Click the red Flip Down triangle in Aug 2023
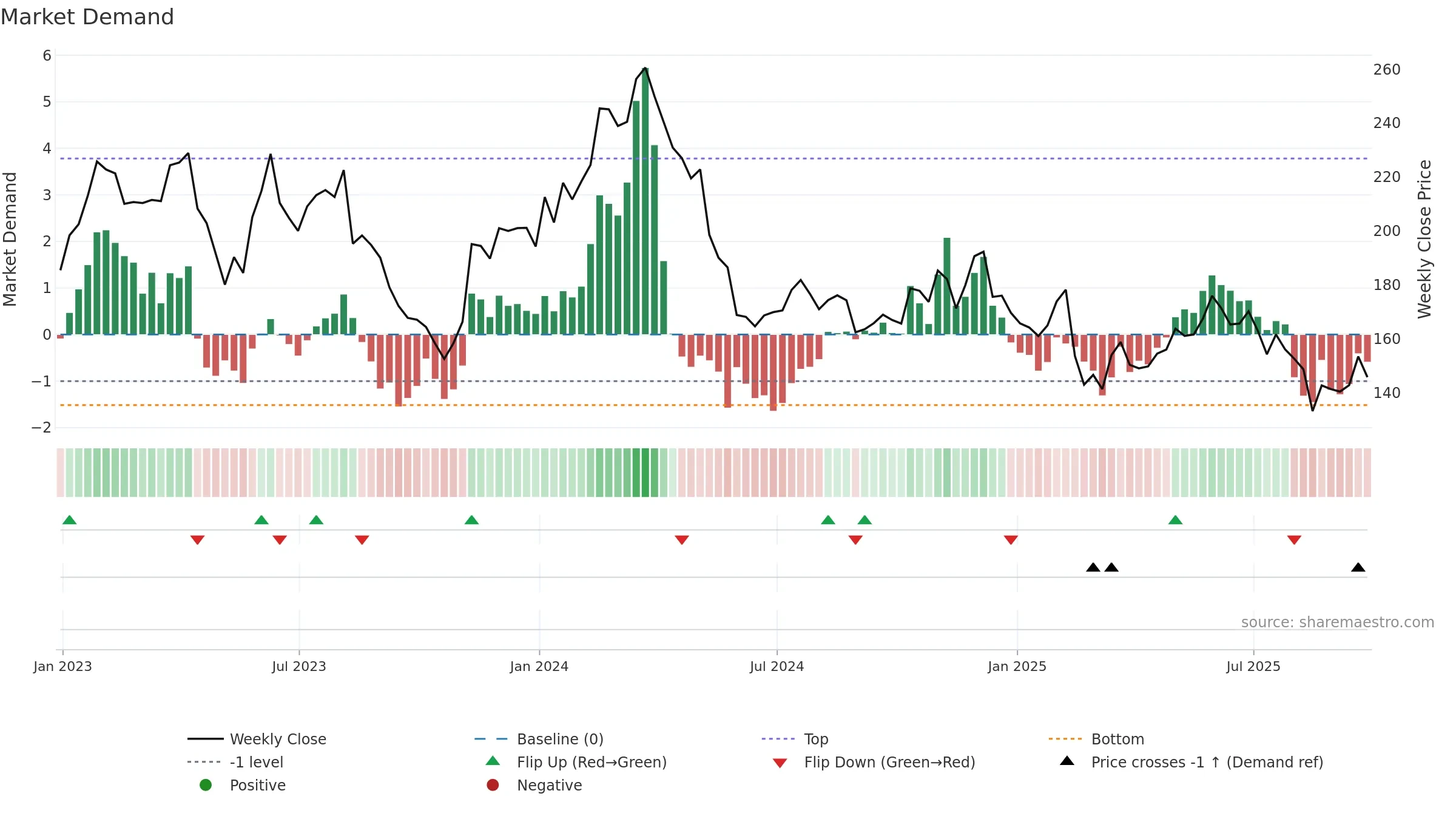The image size is (1456, 819). click(x=362, y=540)
